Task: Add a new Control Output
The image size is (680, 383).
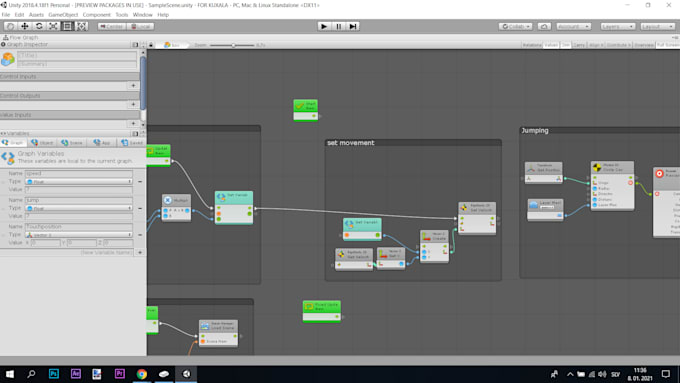Action: tap(133, 105)
